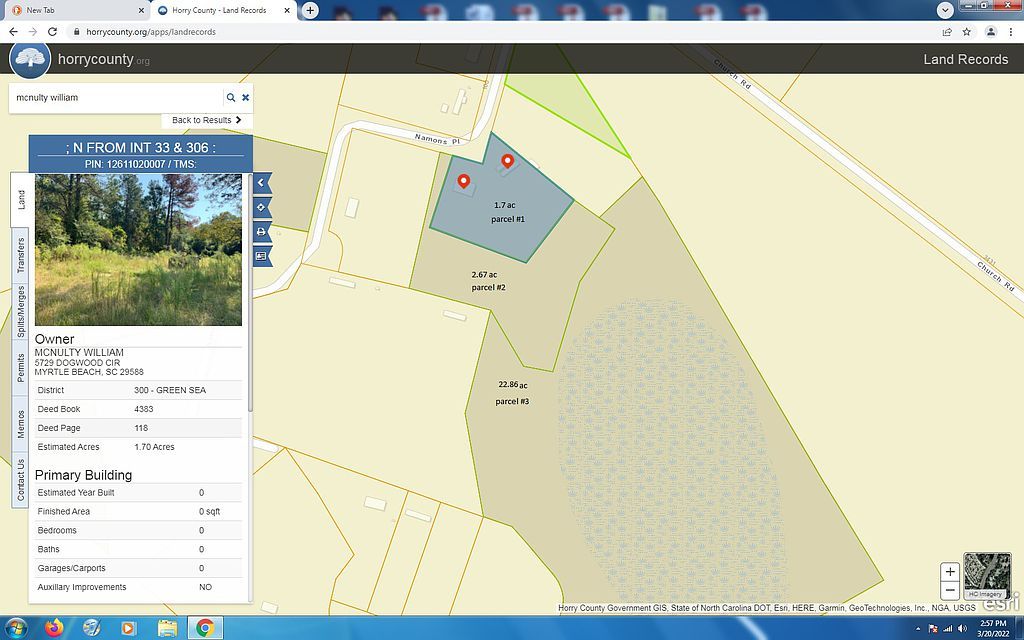
Task: Click the zoom-to-parcel locate icon
Action: click(x=261, y=207)
